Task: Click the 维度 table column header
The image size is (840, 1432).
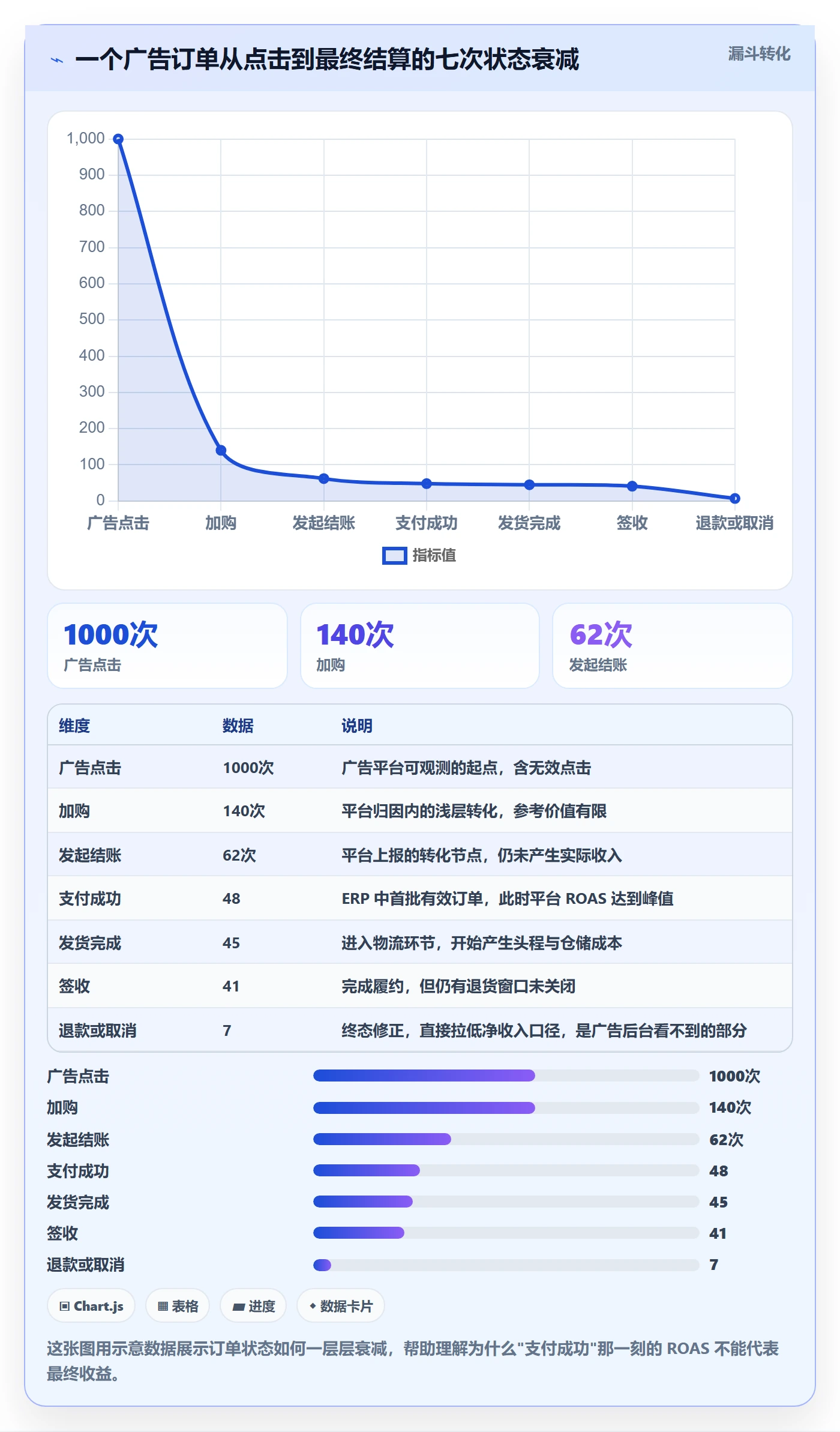Action: (74, 726)
